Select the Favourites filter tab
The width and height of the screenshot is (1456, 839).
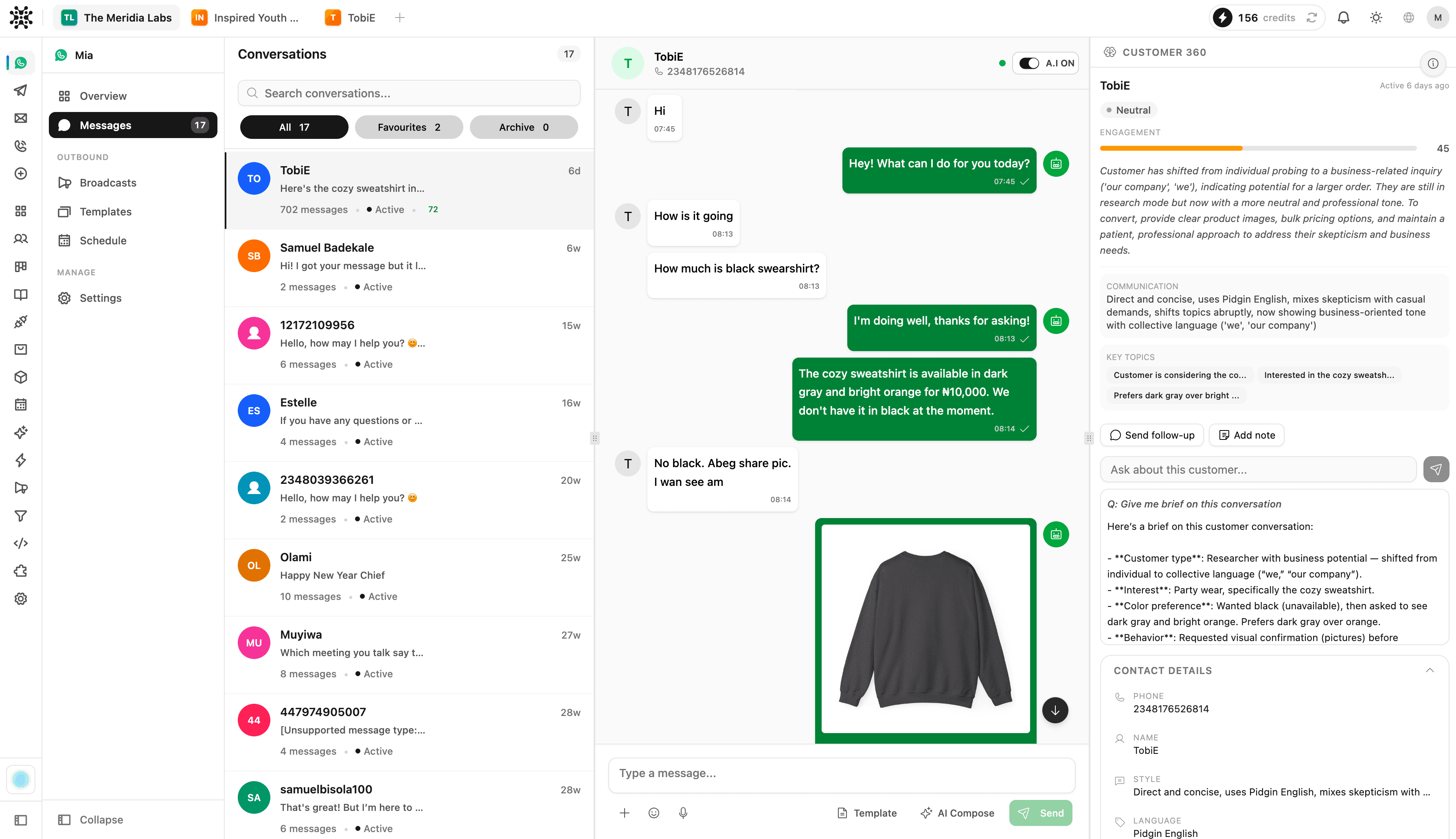(x=408, y=127)
